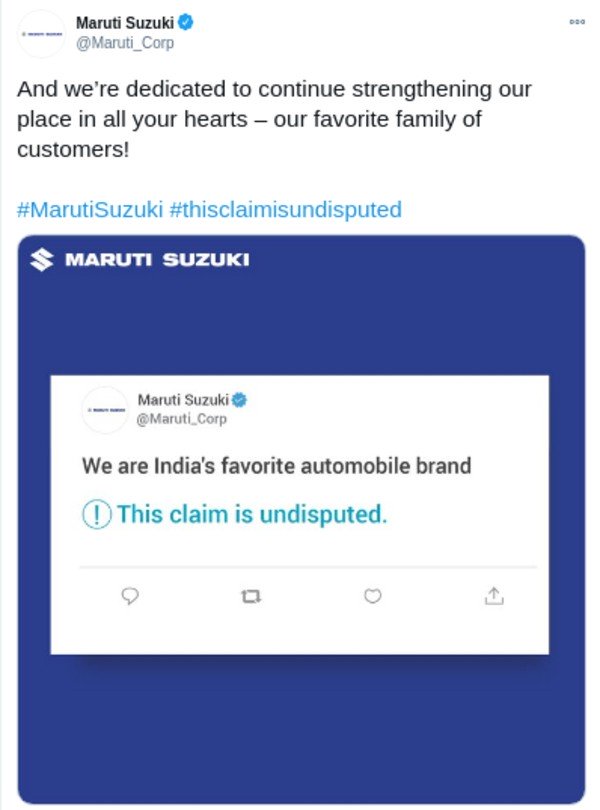Image resolution: width=600 pixels, height=810 pixels.
Task: Click the "This claim is undisputed." label
Action: pos(251,515)
